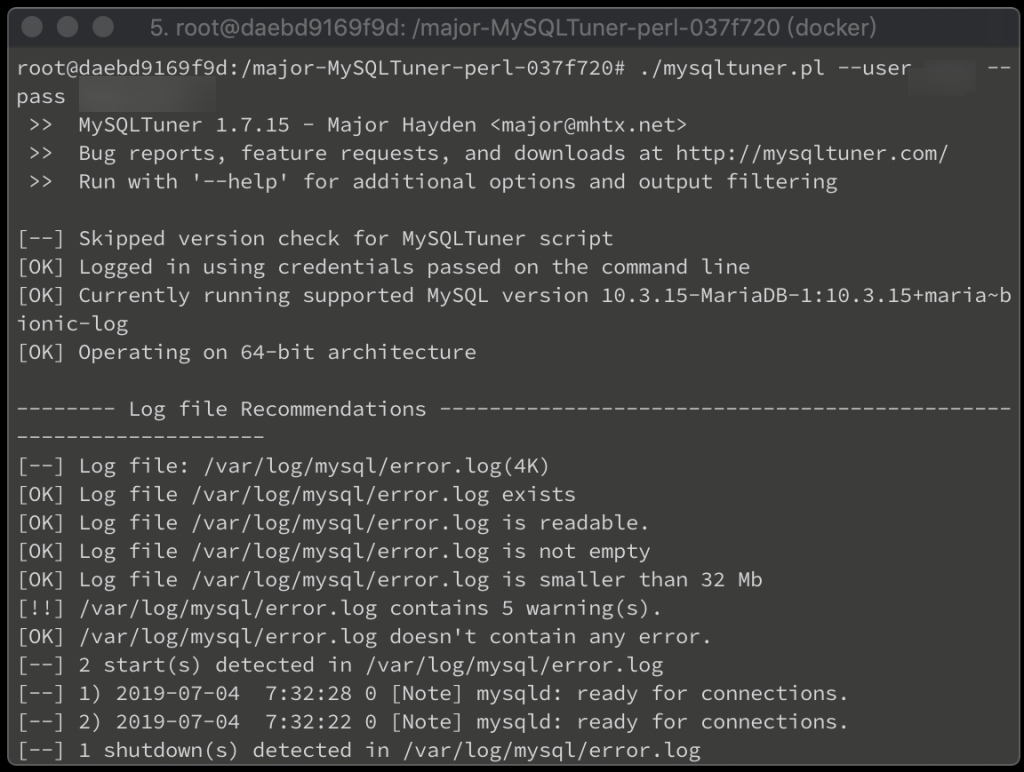Click the ./mysqltuner.pl command text
Viewport: 1024px width, 772px height.
click(731, 68)
